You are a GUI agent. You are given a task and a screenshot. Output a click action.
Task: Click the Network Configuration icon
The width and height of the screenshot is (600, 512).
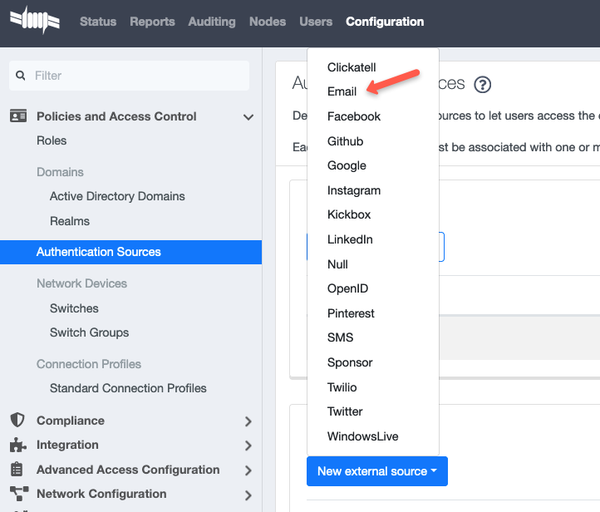point(18,493)
